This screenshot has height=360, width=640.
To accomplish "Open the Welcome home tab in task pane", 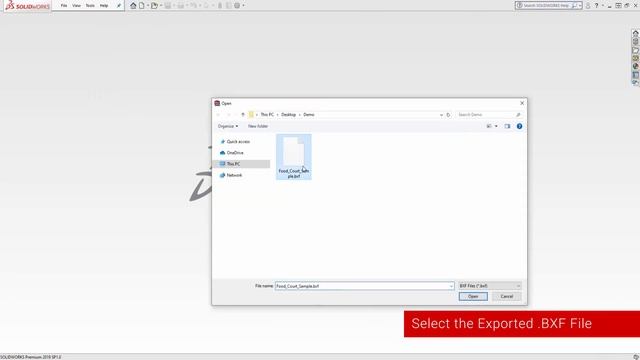I will tap(636, 33).
